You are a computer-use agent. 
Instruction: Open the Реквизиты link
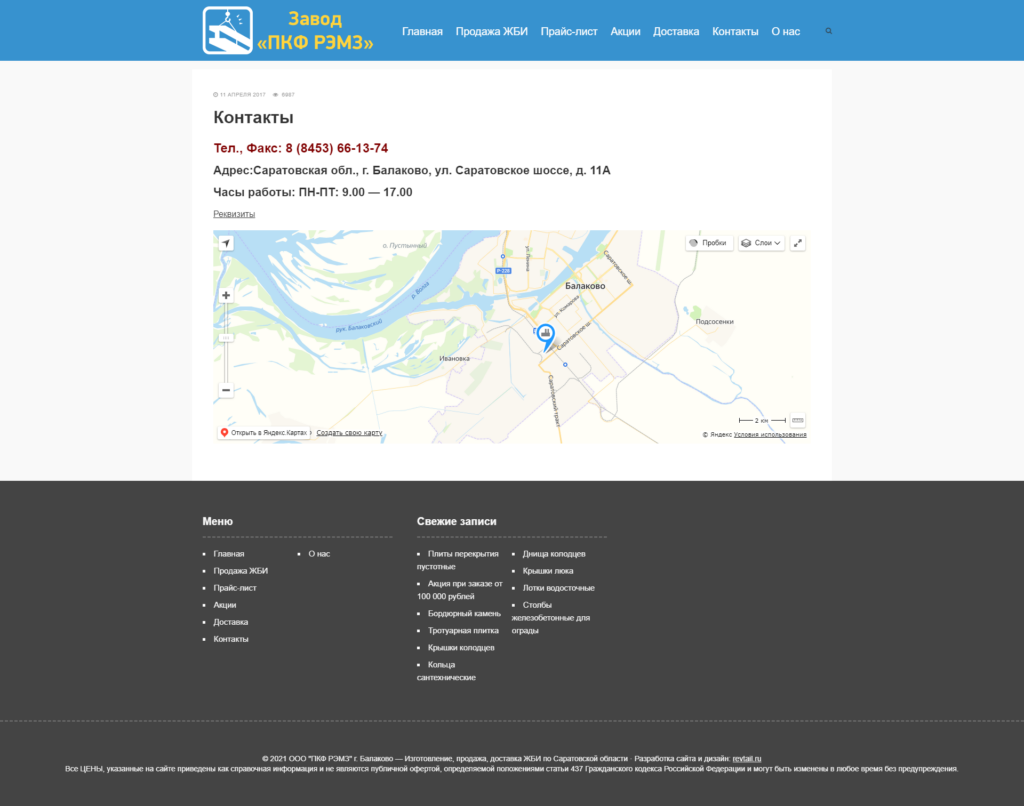coord(234,214)
